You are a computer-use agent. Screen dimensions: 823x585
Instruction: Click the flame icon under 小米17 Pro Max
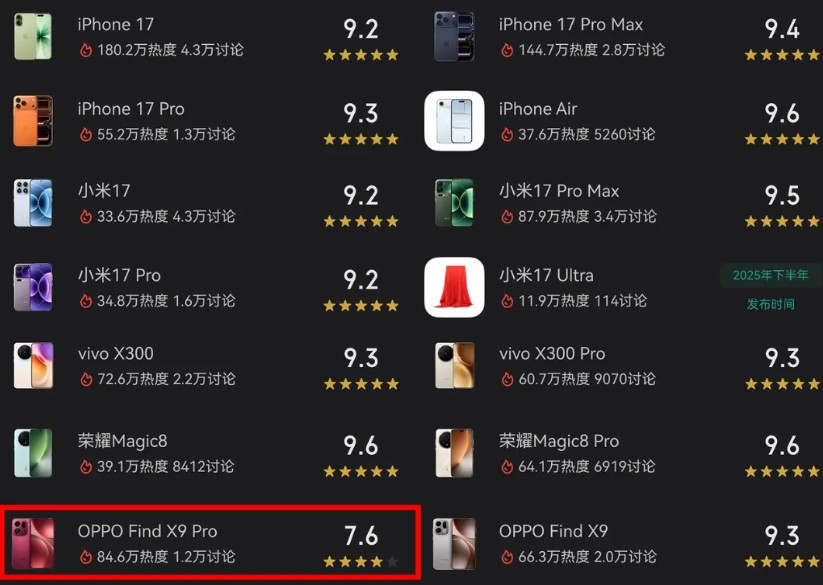point(507,216)
